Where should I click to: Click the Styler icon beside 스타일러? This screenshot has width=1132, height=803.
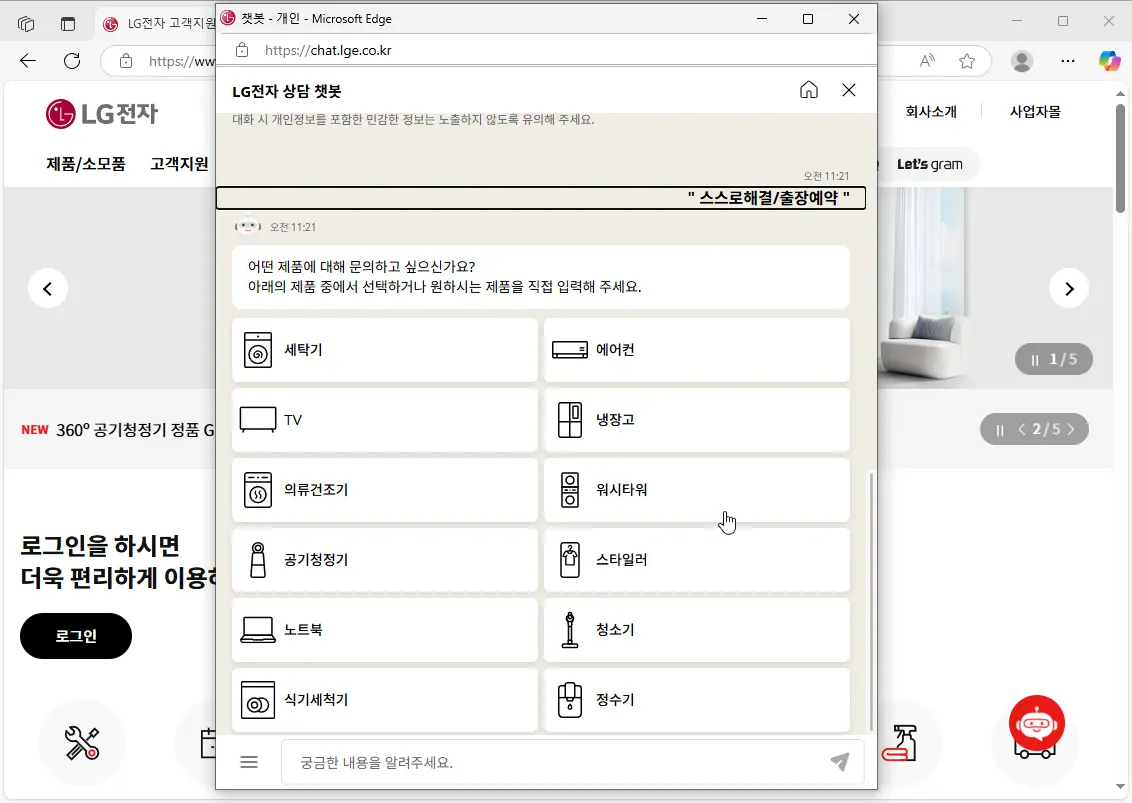coord(570,560)
